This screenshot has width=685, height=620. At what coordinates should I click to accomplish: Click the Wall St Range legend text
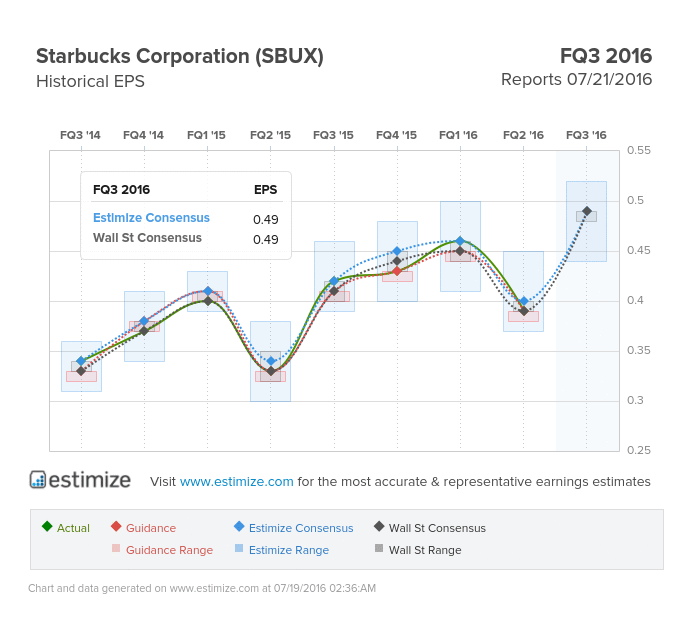(425, 550)
